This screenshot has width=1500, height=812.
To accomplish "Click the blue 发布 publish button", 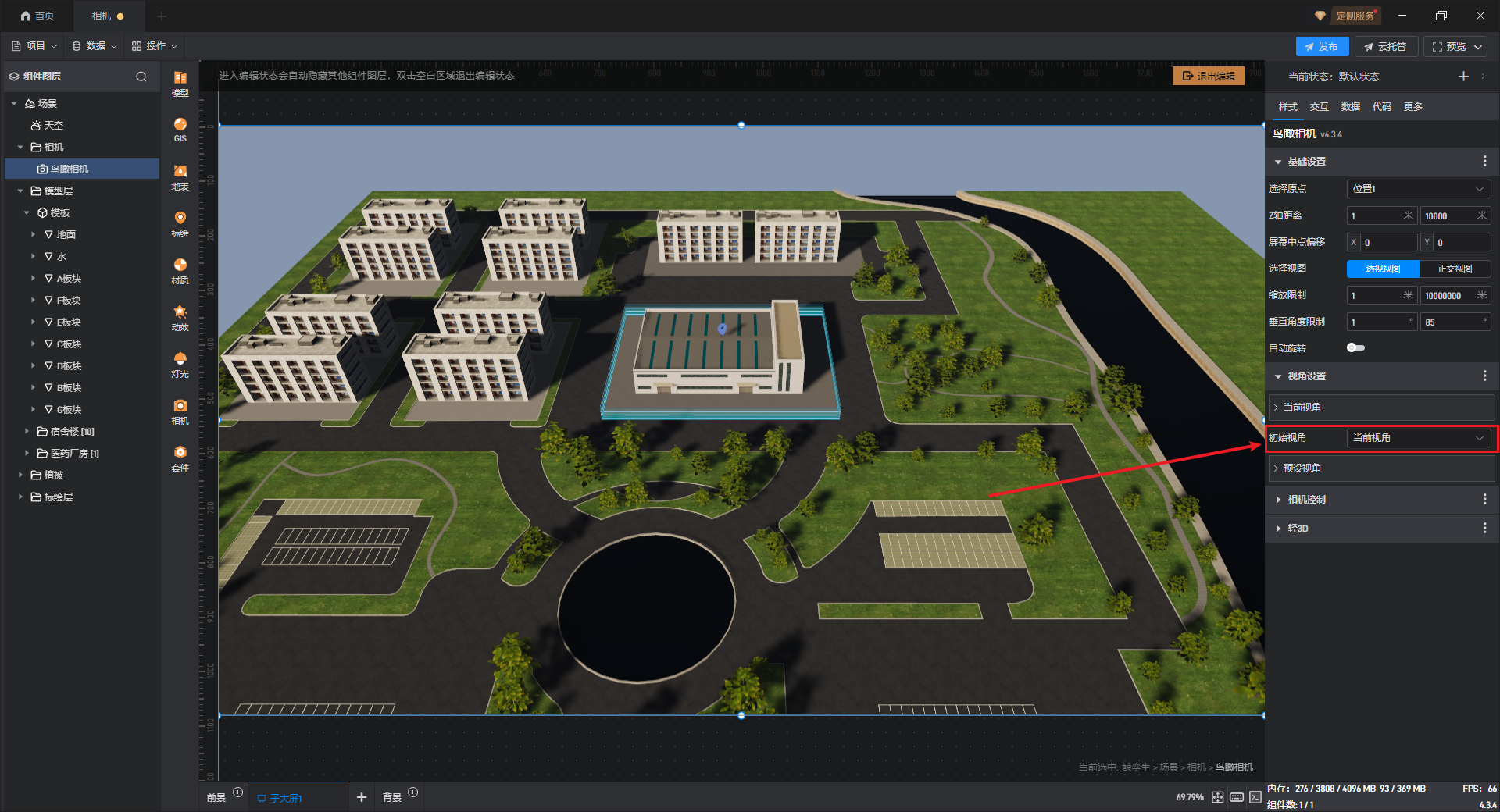I will 1321,46.
